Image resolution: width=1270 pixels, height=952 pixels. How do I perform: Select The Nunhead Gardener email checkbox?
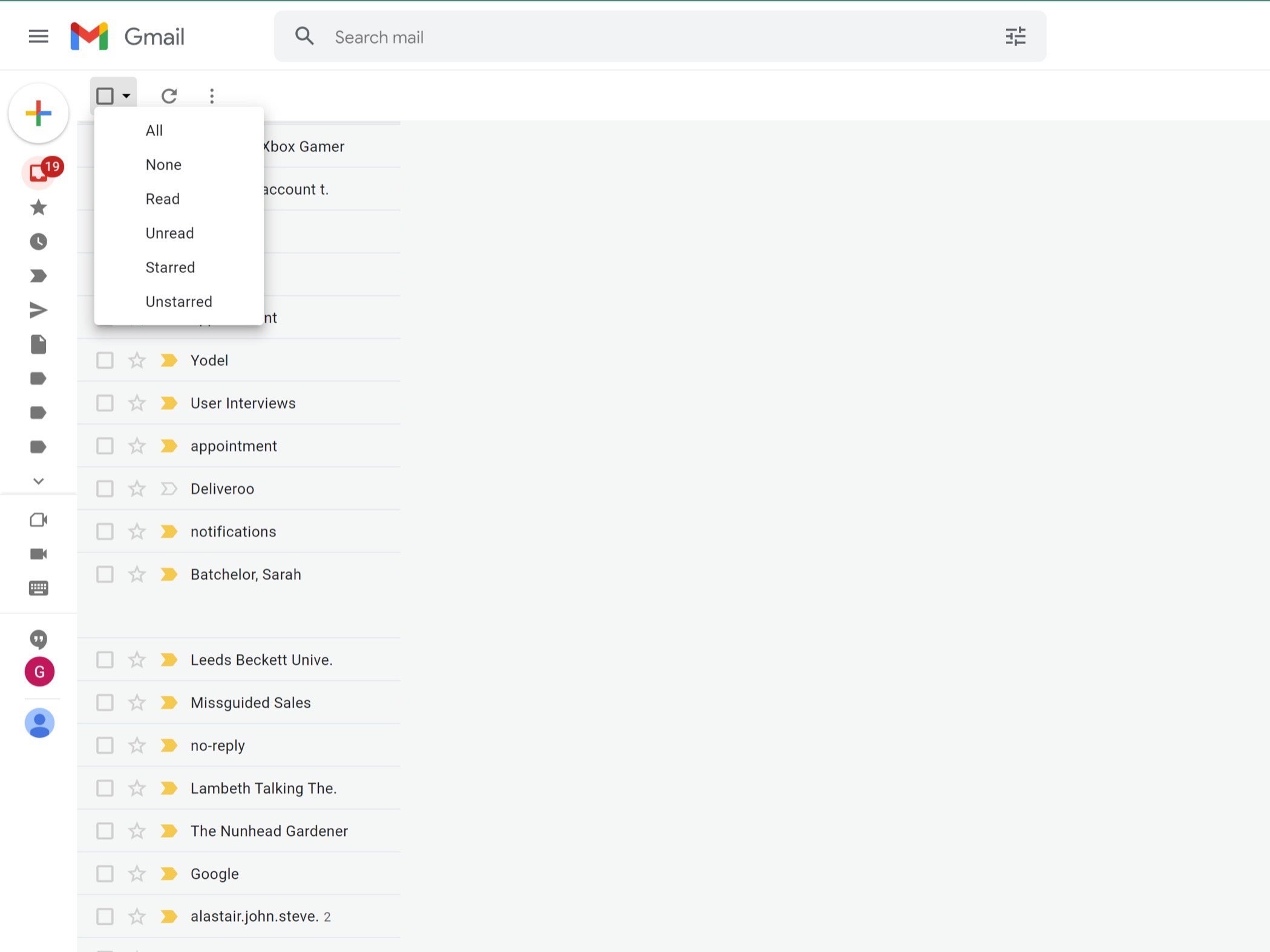105,831
